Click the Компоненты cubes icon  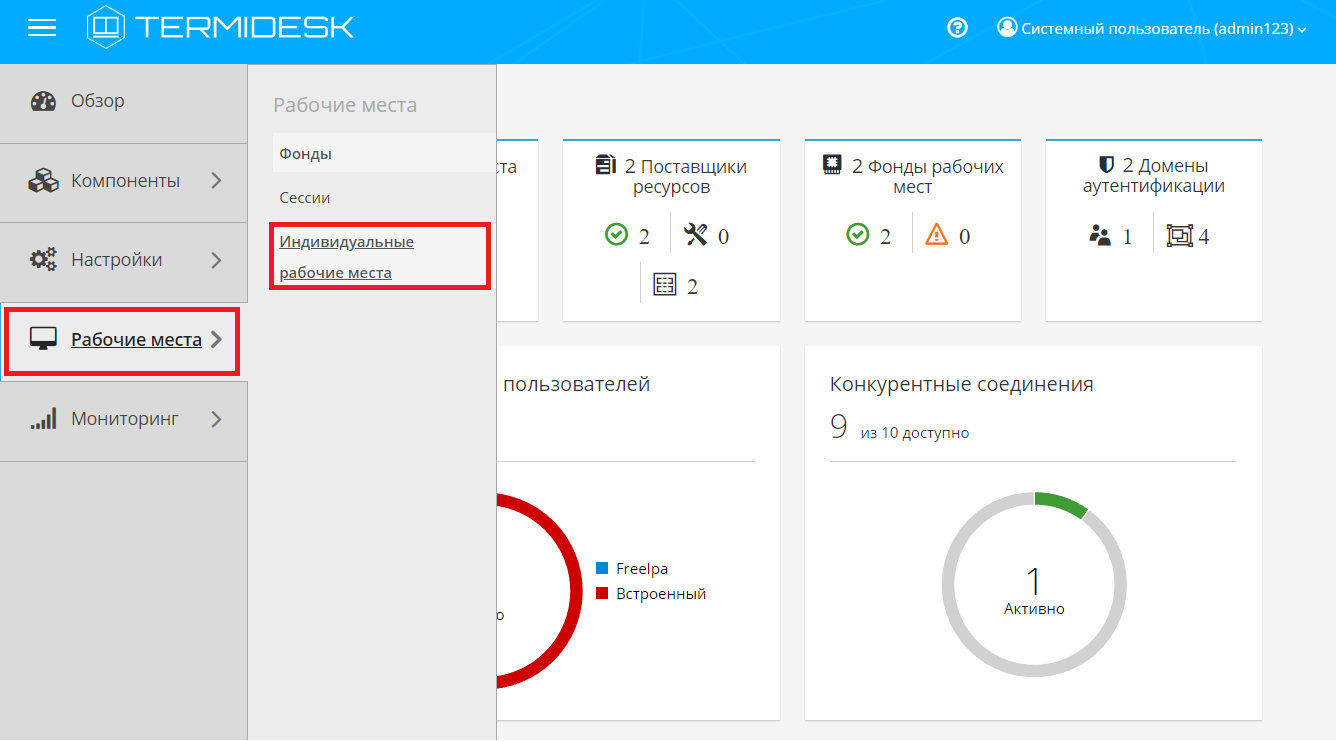tap(43, 181)
